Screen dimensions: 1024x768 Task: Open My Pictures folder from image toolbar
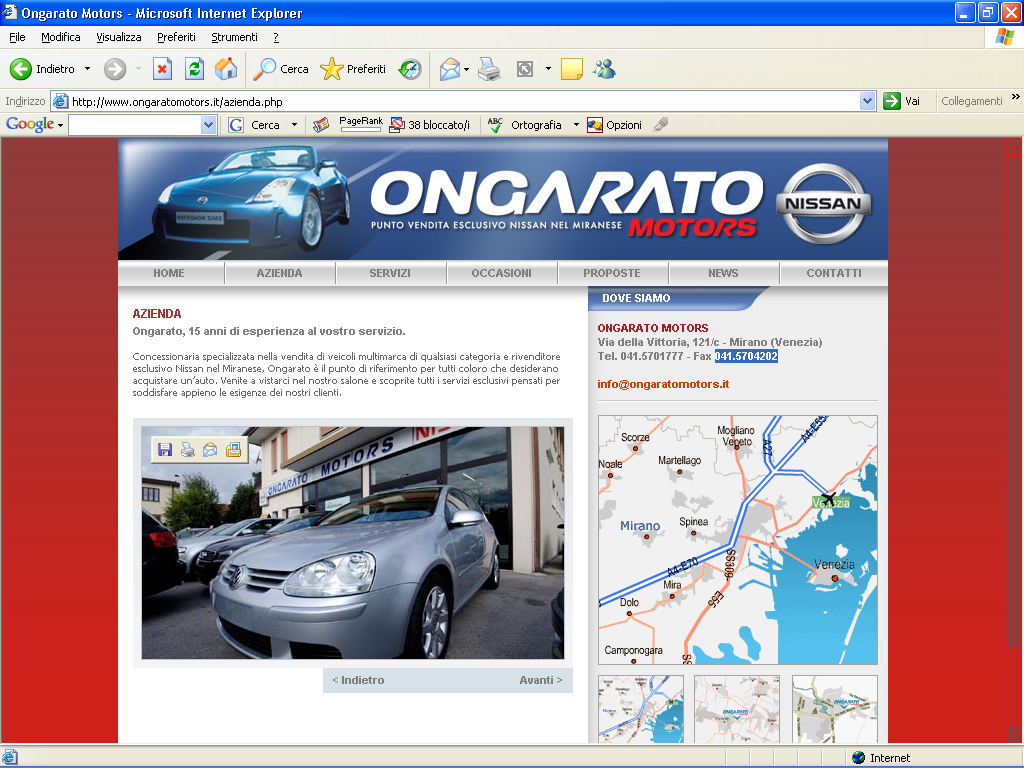(x=233, y=449)
